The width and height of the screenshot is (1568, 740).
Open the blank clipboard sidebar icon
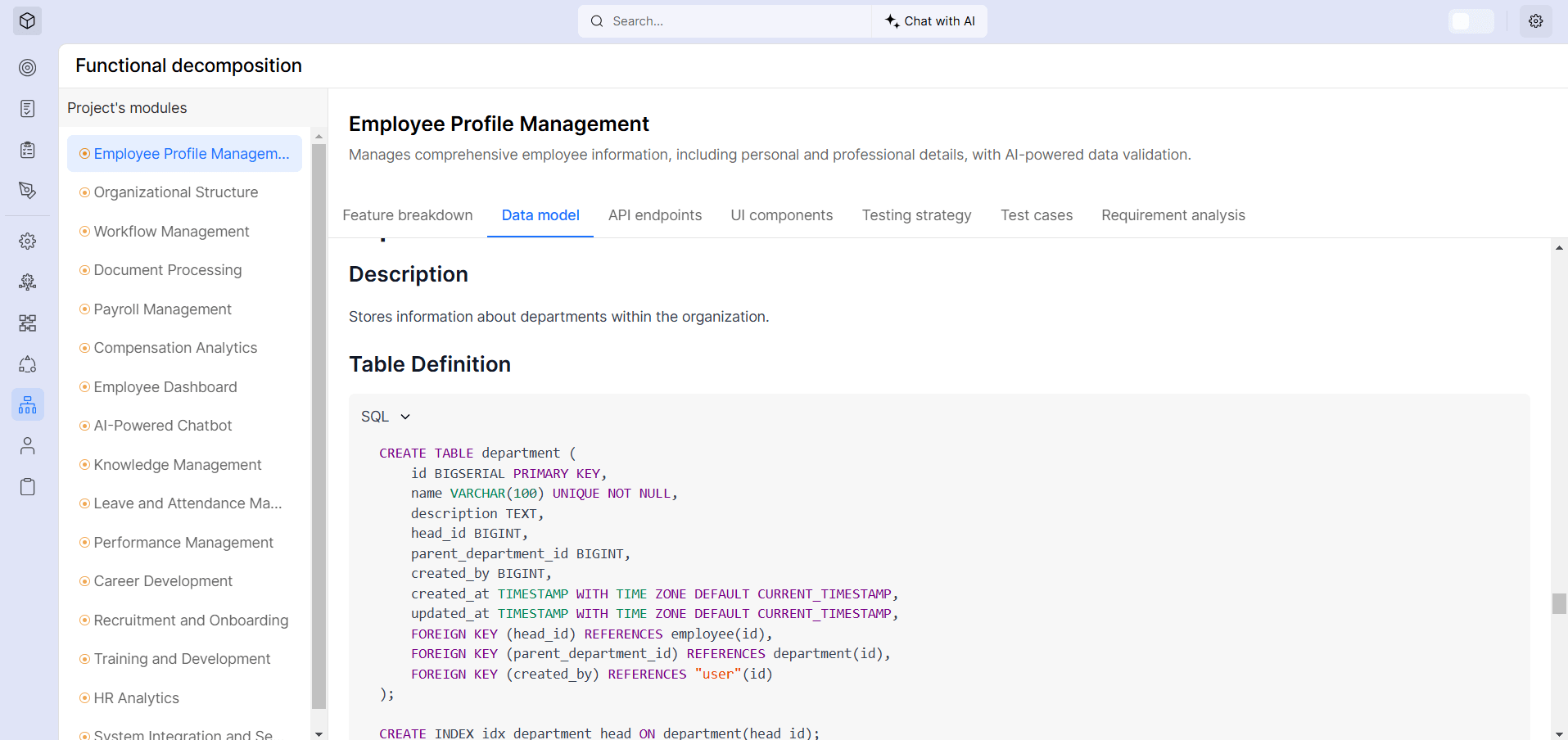[x=28, y=487]
